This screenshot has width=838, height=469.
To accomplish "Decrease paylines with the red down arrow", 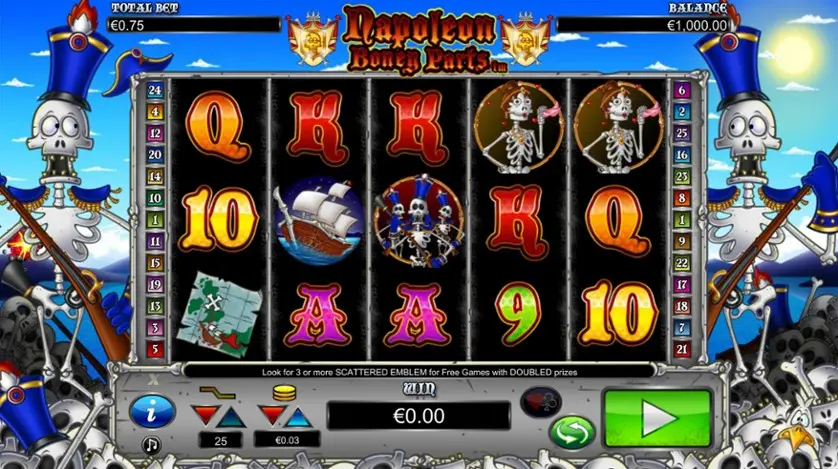I will 206,416.
